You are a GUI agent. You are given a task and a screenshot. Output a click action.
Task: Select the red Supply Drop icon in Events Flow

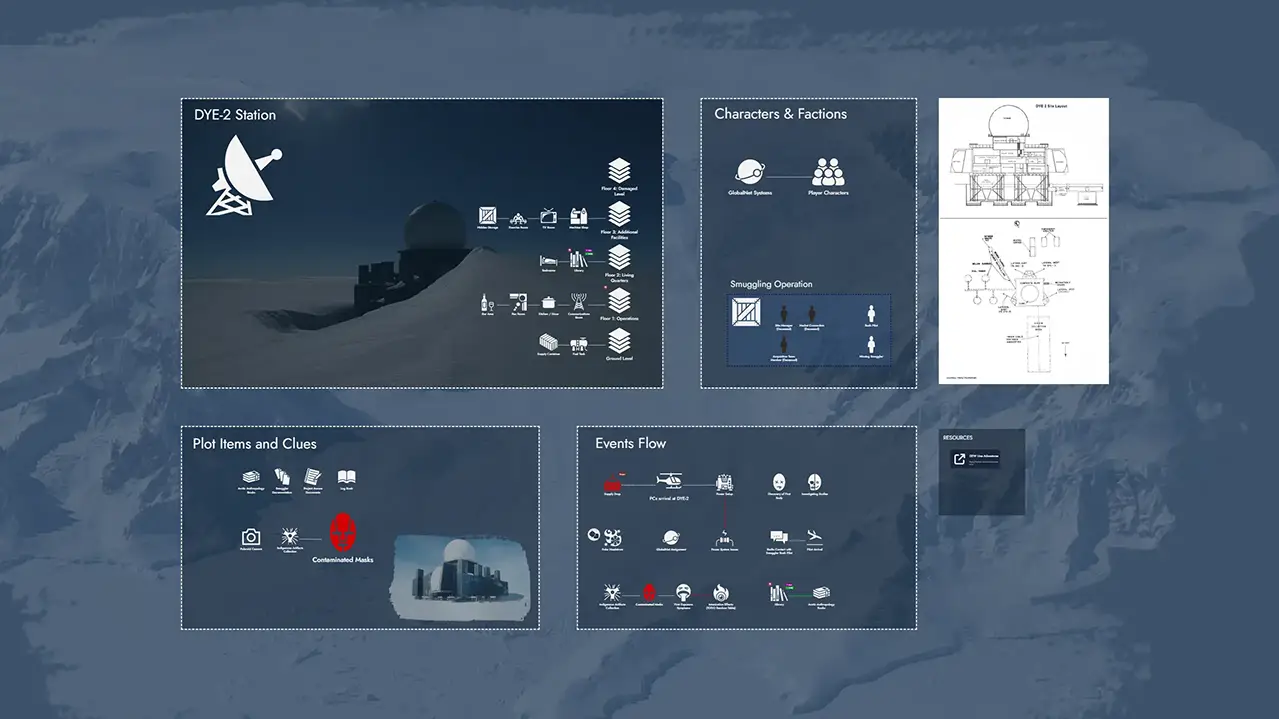611,485
